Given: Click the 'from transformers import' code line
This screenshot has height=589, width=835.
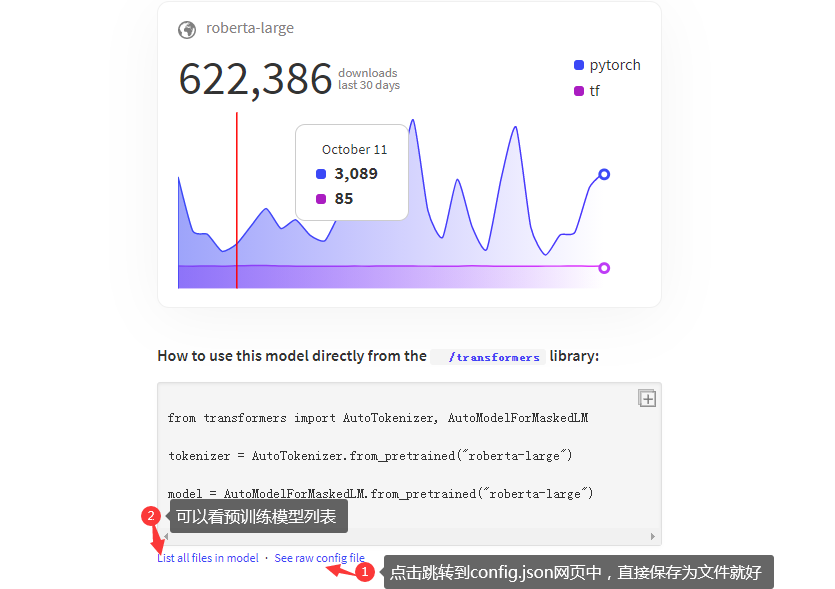Looking at the screenshot, I should (378, 418).
